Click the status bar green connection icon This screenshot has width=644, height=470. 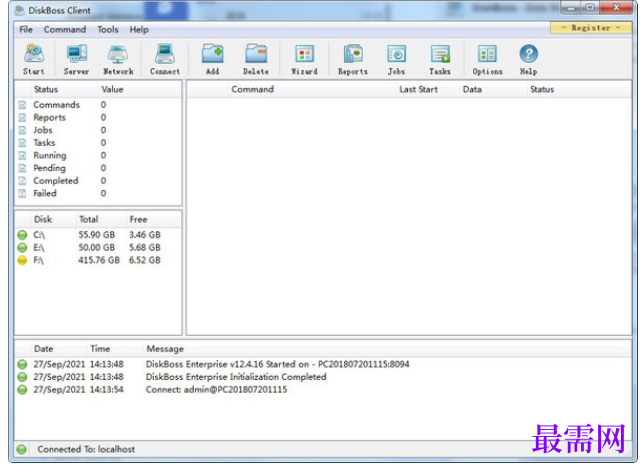(22, 449)
